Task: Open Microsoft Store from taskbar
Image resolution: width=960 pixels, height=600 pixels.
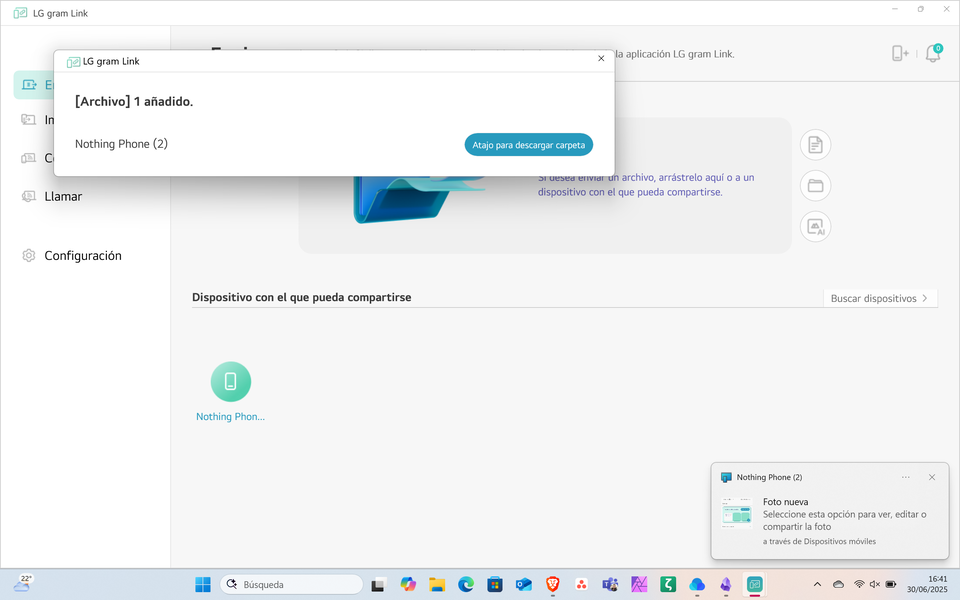Action: pyautogui.click(x=495, y=585)
